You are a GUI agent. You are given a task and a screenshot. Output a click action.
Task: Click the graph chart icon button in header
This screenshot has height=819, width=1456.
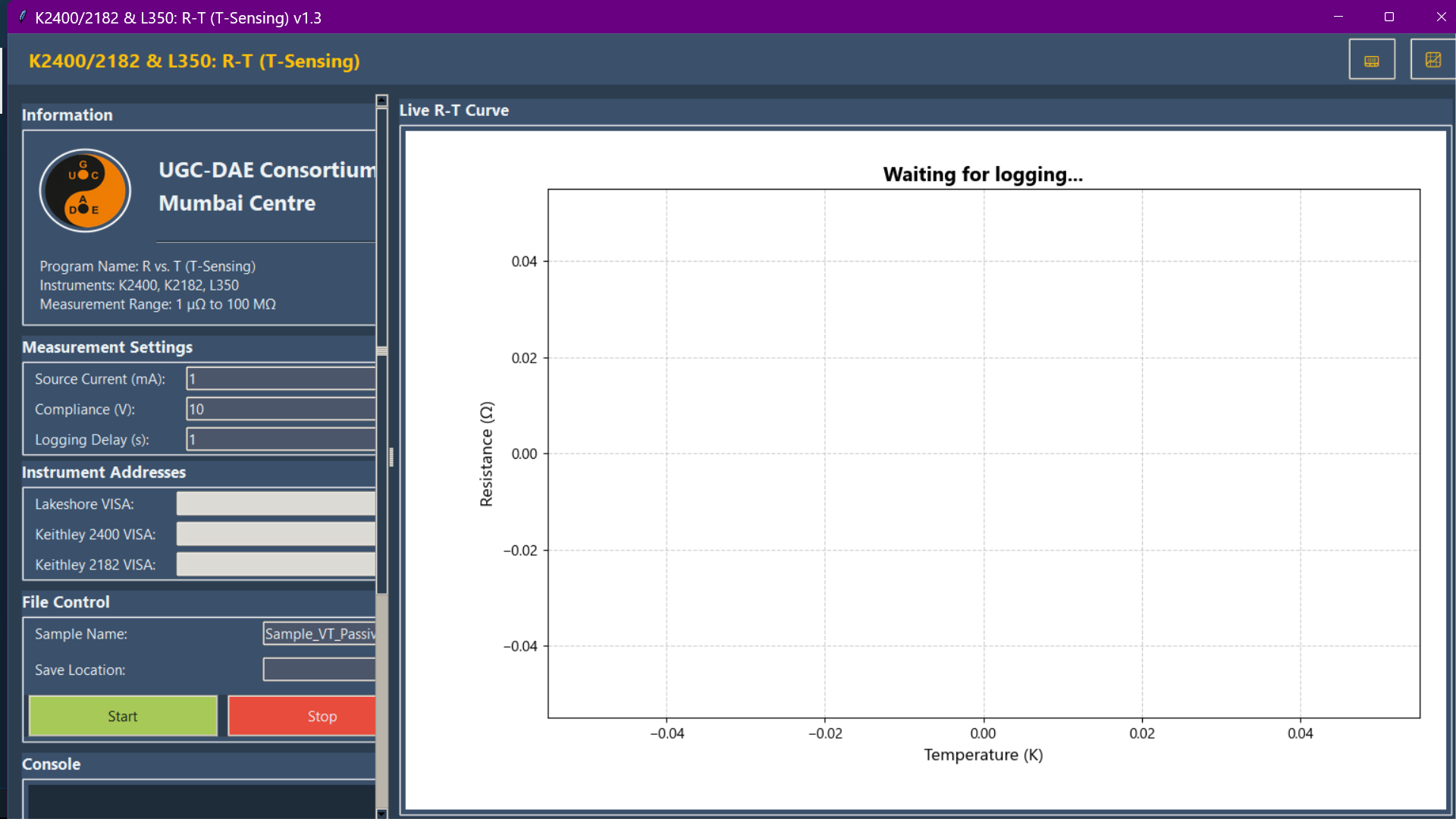[x=1432, y=60]
